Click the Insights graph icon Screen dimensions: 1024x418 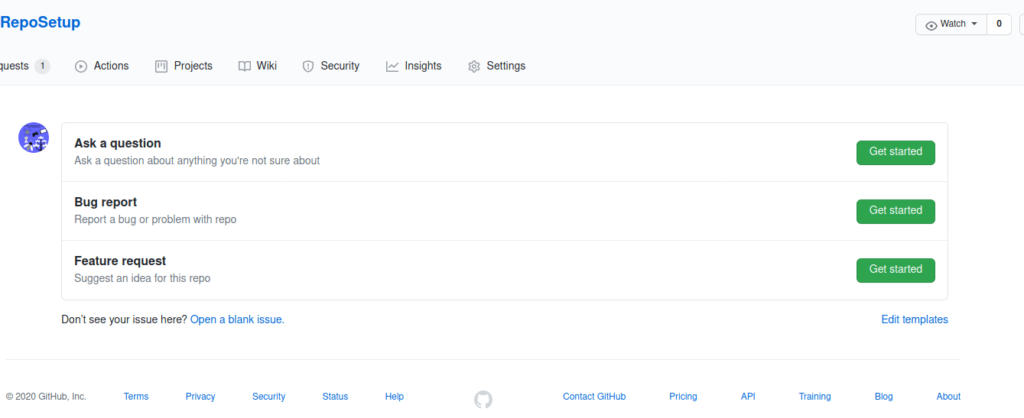(392, 66)
